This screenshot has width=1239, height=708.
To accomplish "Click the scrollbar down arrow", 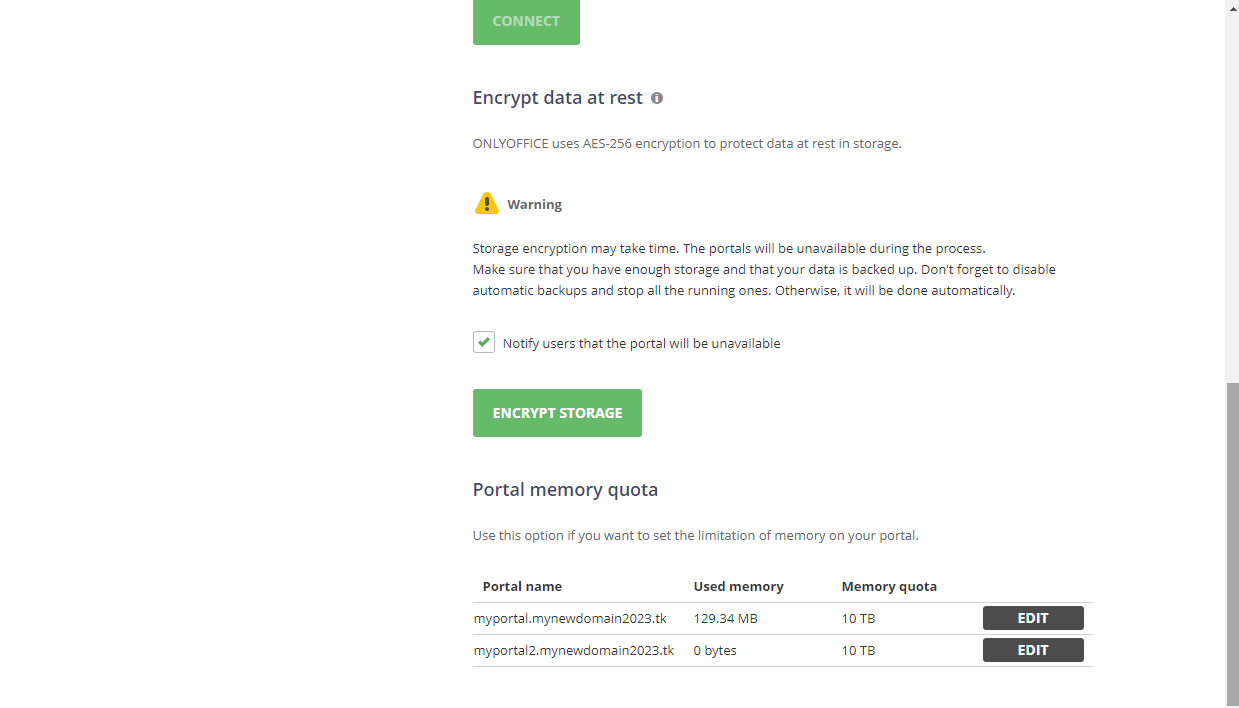I will coord(1231,700).
